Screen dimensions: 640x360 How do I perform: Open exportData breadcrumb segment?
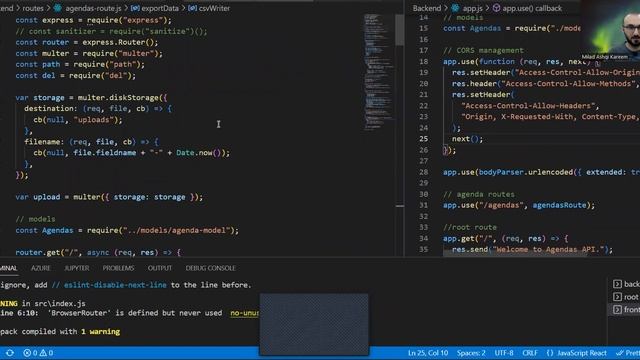pos(160,8)
